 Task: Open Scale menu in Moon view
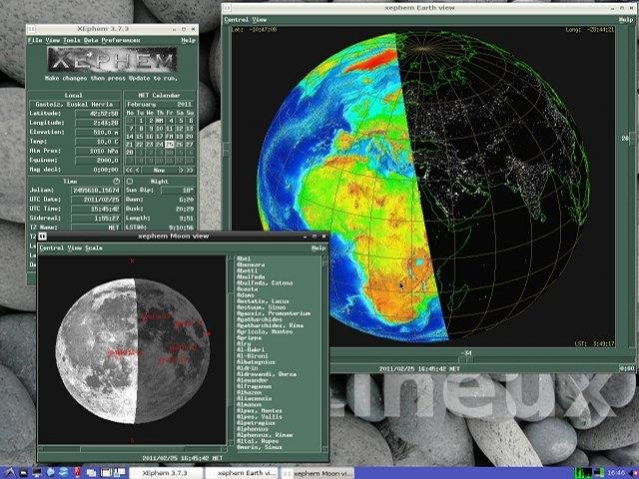pos(93,247)
